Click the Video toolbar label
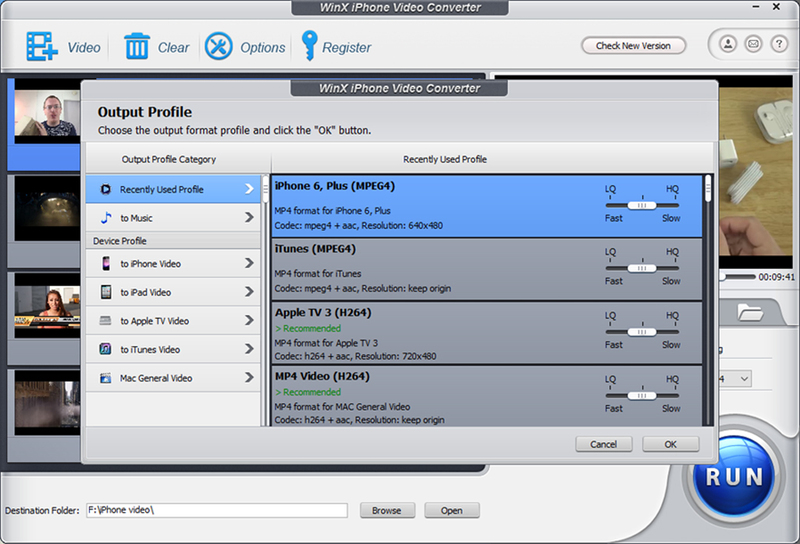 (84, 47)
